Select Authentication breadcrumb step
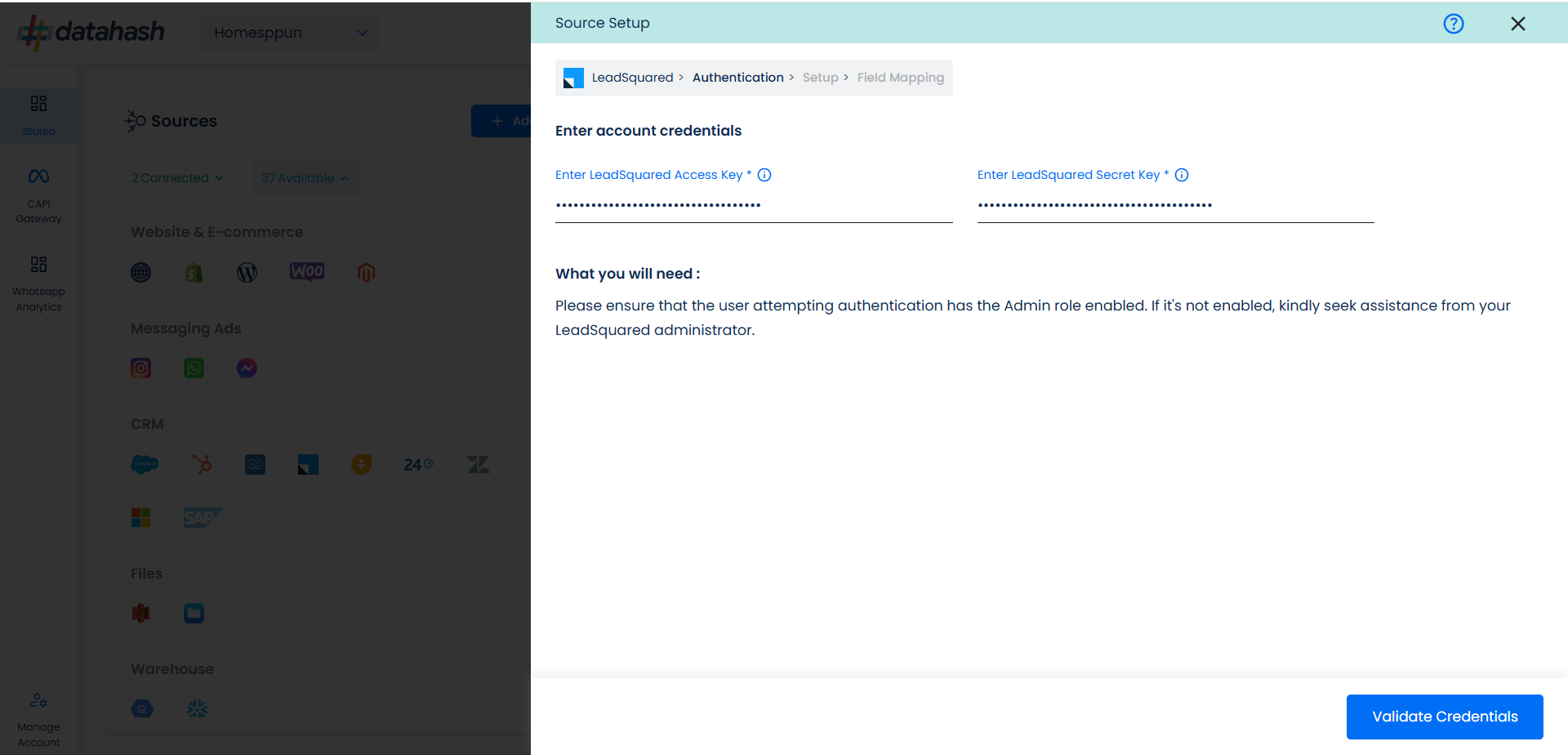 click(737, 78)
